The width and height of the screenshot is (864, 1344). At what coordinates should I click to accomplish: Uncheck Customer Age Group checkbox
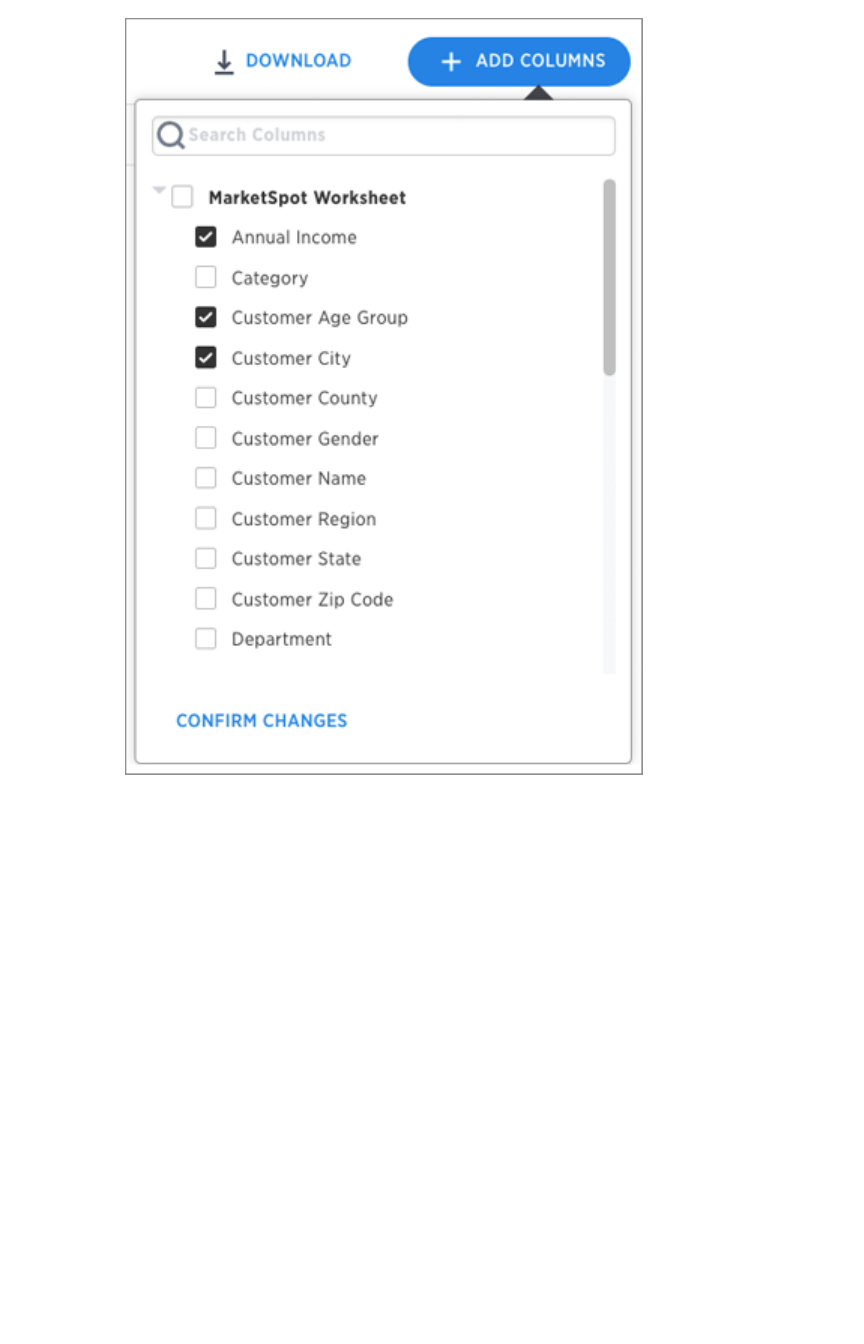pos(206,317)
